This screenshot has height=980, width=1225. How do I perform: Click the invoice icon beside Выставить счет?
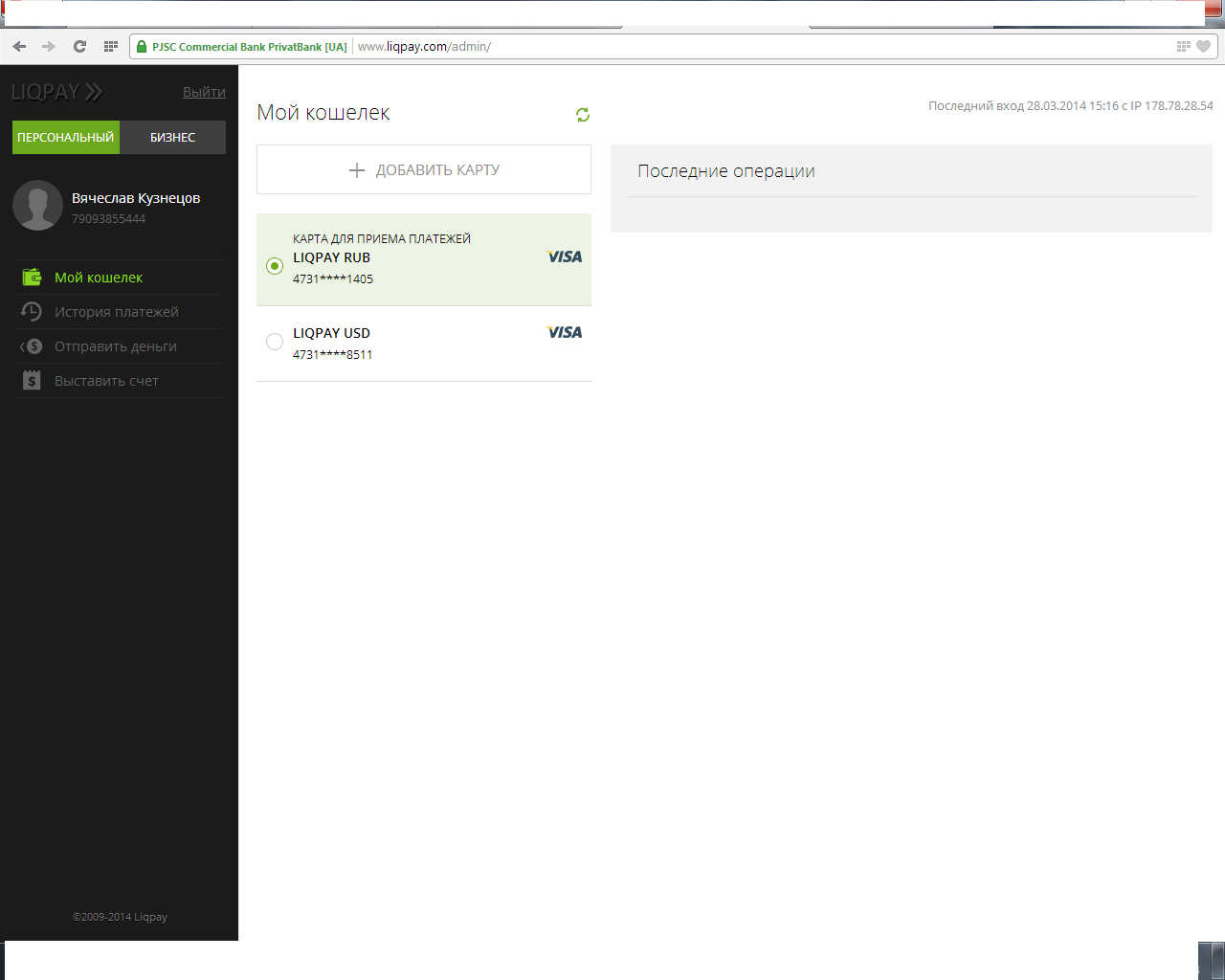[x=32, y=381]
